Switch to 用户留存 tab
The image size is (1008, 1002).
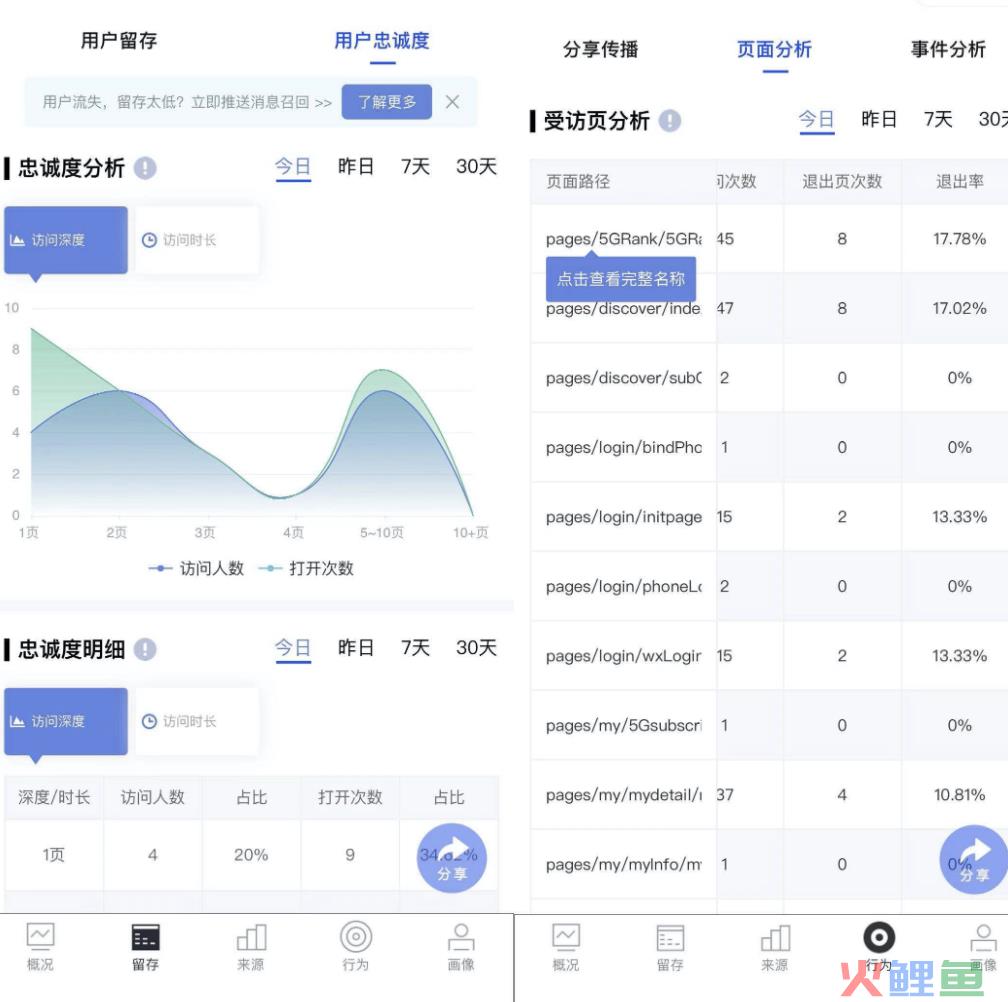[x=119, y=41]
